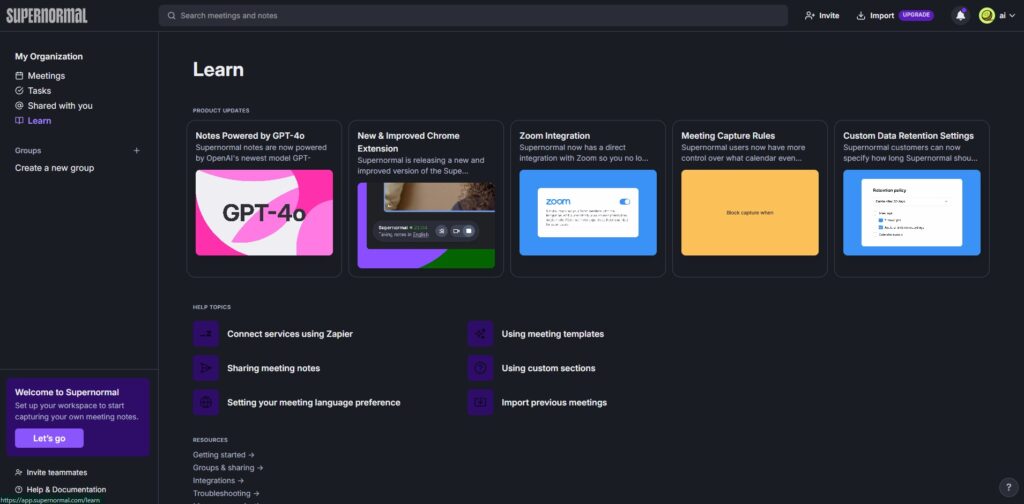Screen dimensions: 1024x504
Task: Click Create a new group
Action: coord(54,168)
